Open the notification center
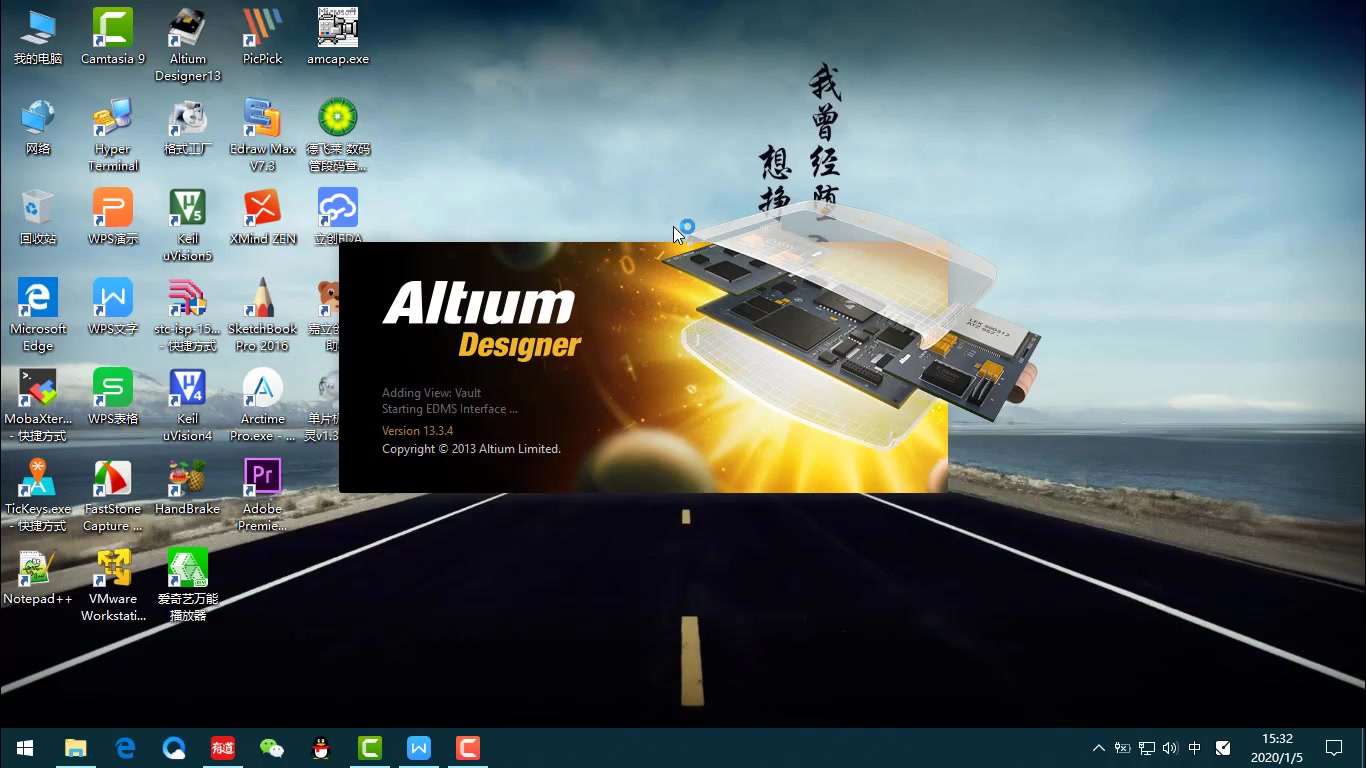 point(1334,748)
